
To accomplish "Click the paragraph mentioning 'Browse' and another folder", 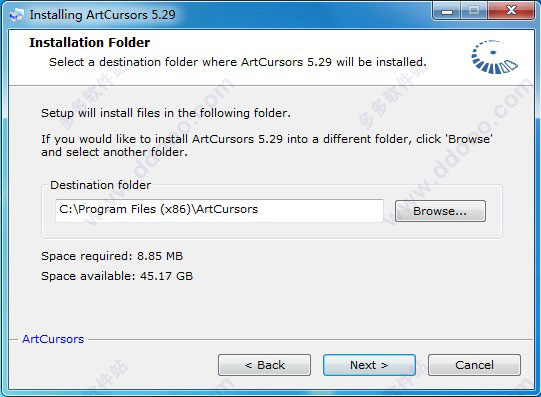I will (267, 145).
